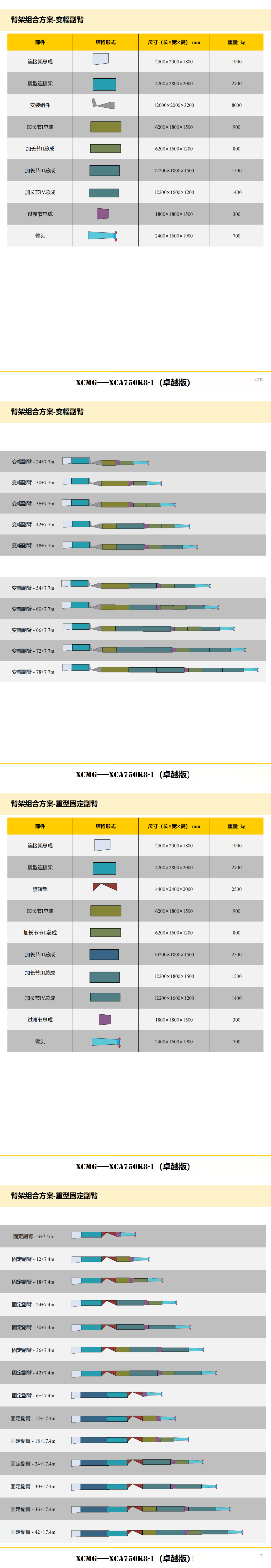
Task: Select row 固定副臂 - 6+7.4m
Action: [133, 1236]
